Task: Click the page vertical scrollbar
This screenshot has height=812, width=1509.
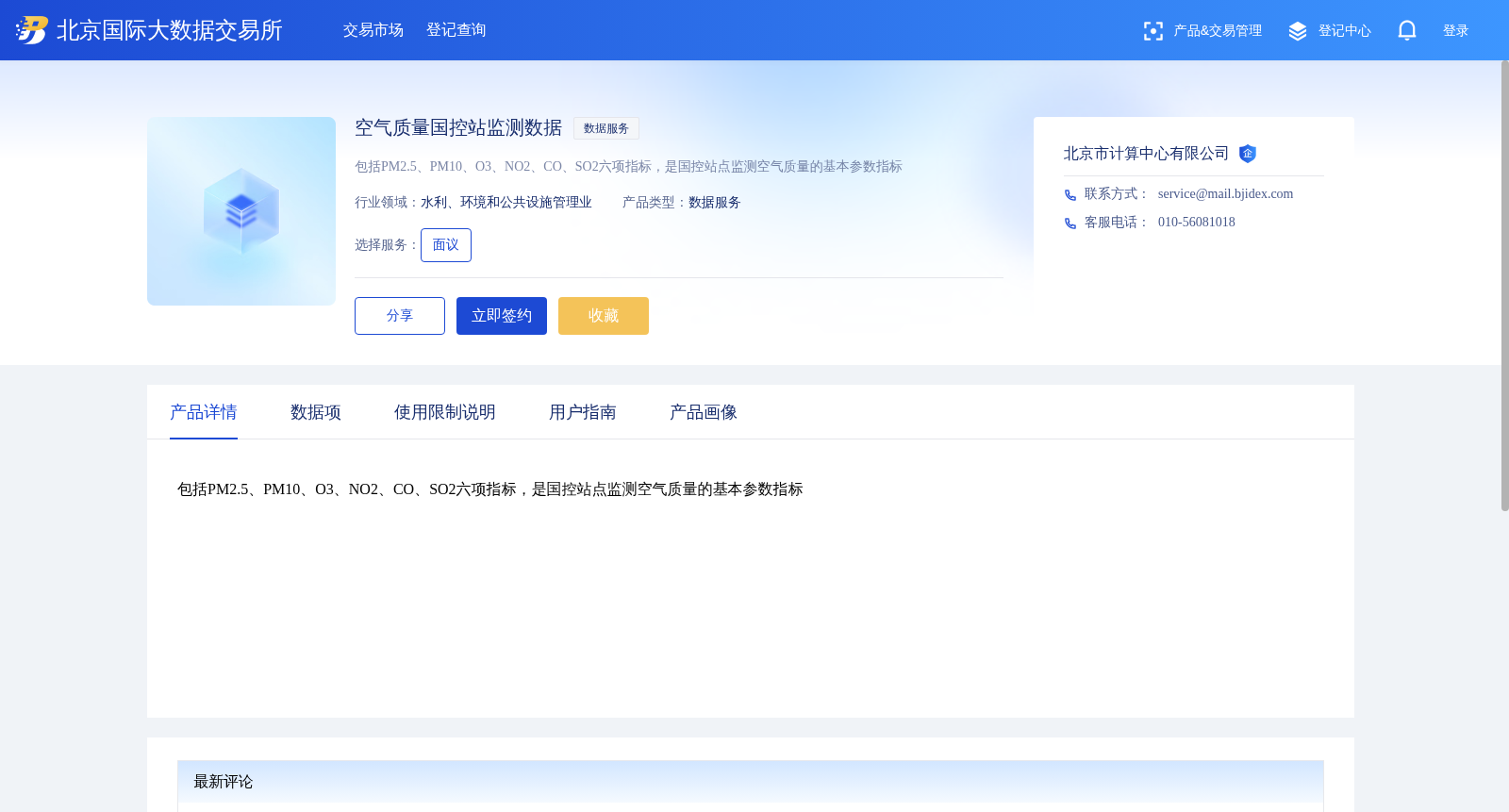Action: (x=1505, y=286)
